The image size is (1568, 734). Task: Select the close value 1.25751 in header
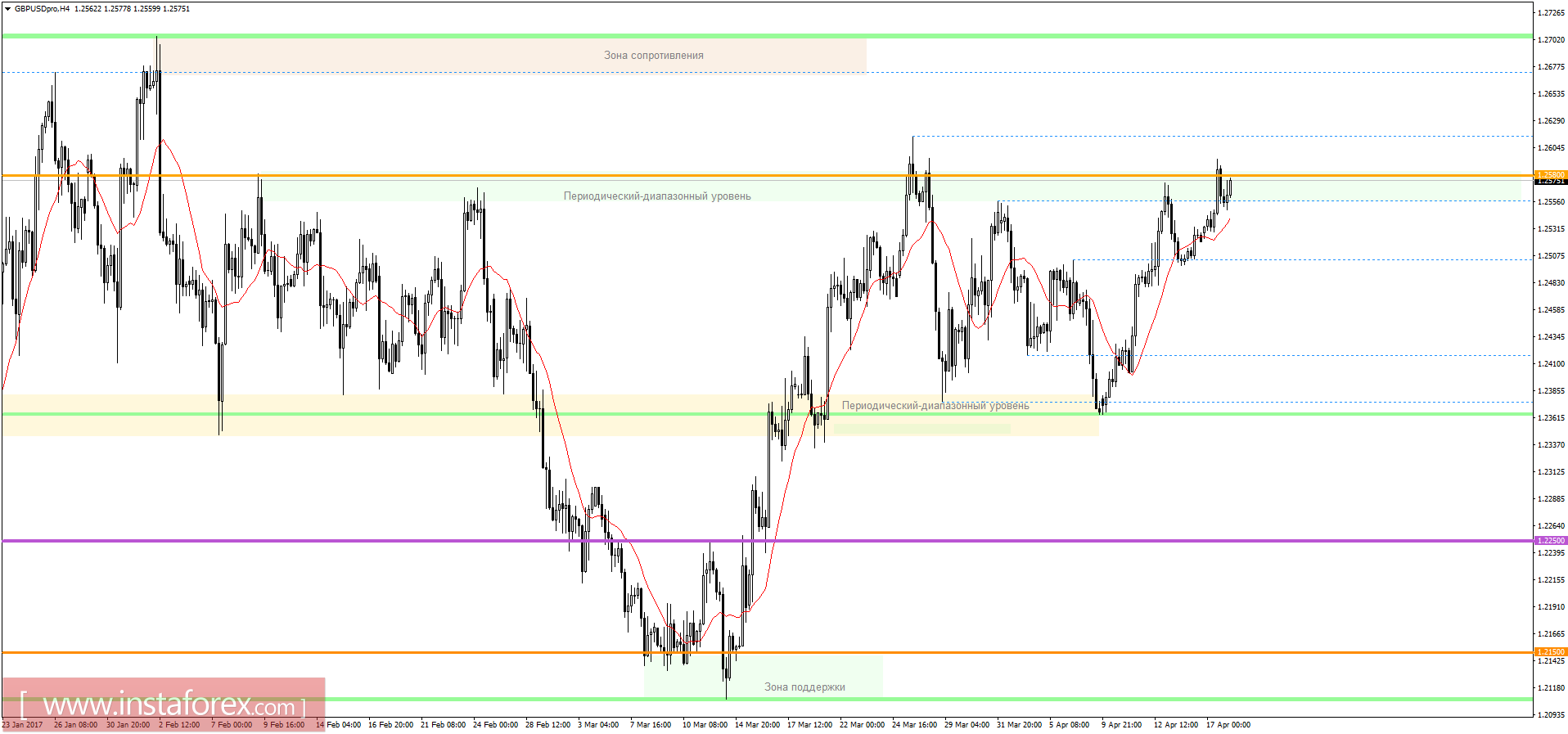point(176,9)
